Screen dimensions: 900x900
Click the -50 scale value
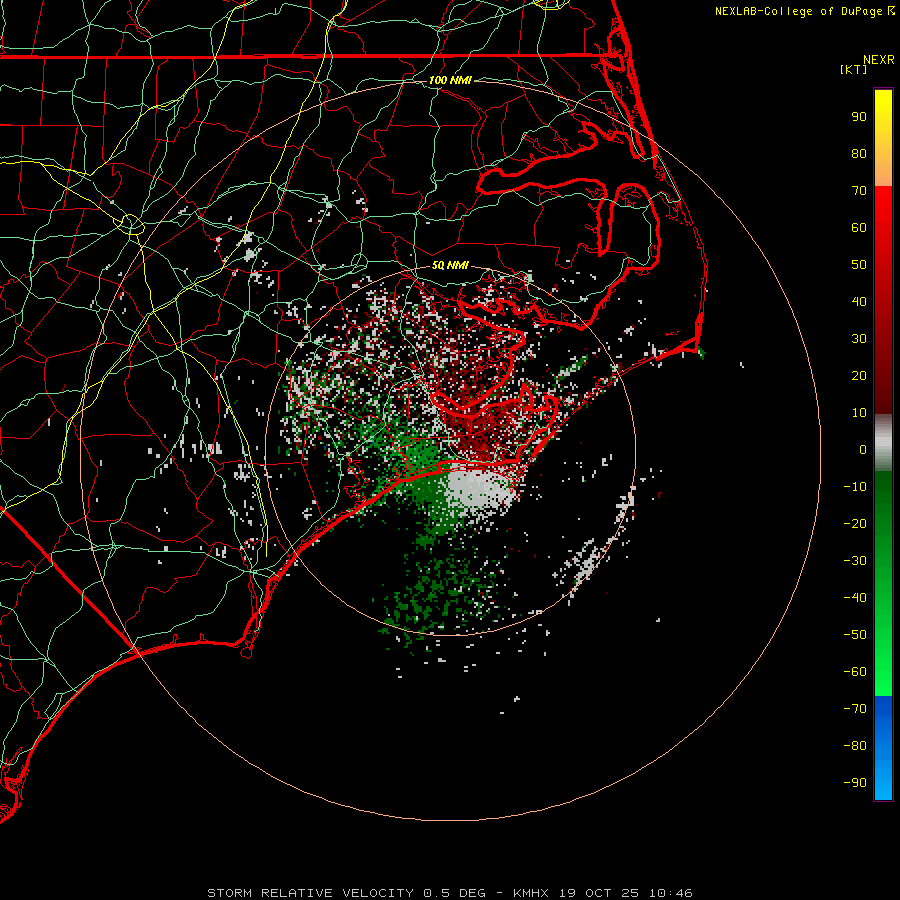click(x=855, y=635)
